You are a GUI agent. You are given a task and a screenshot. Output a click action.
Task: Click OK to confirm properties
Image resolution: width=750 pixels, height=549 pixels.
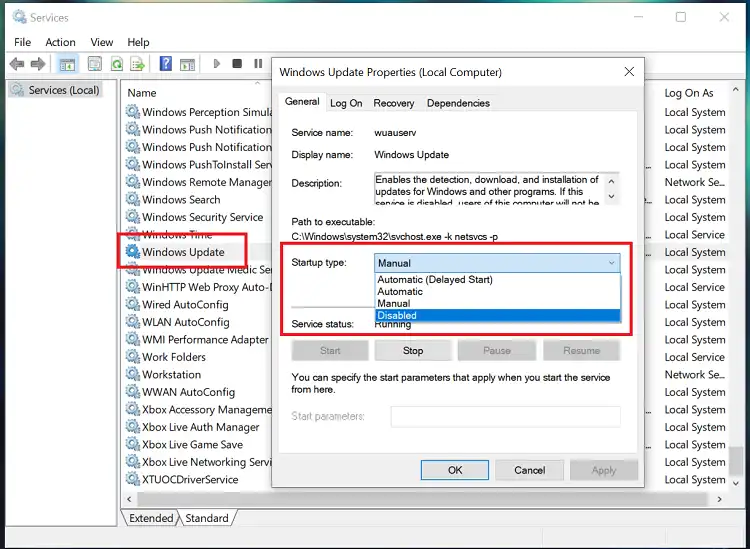coord(455,470)
